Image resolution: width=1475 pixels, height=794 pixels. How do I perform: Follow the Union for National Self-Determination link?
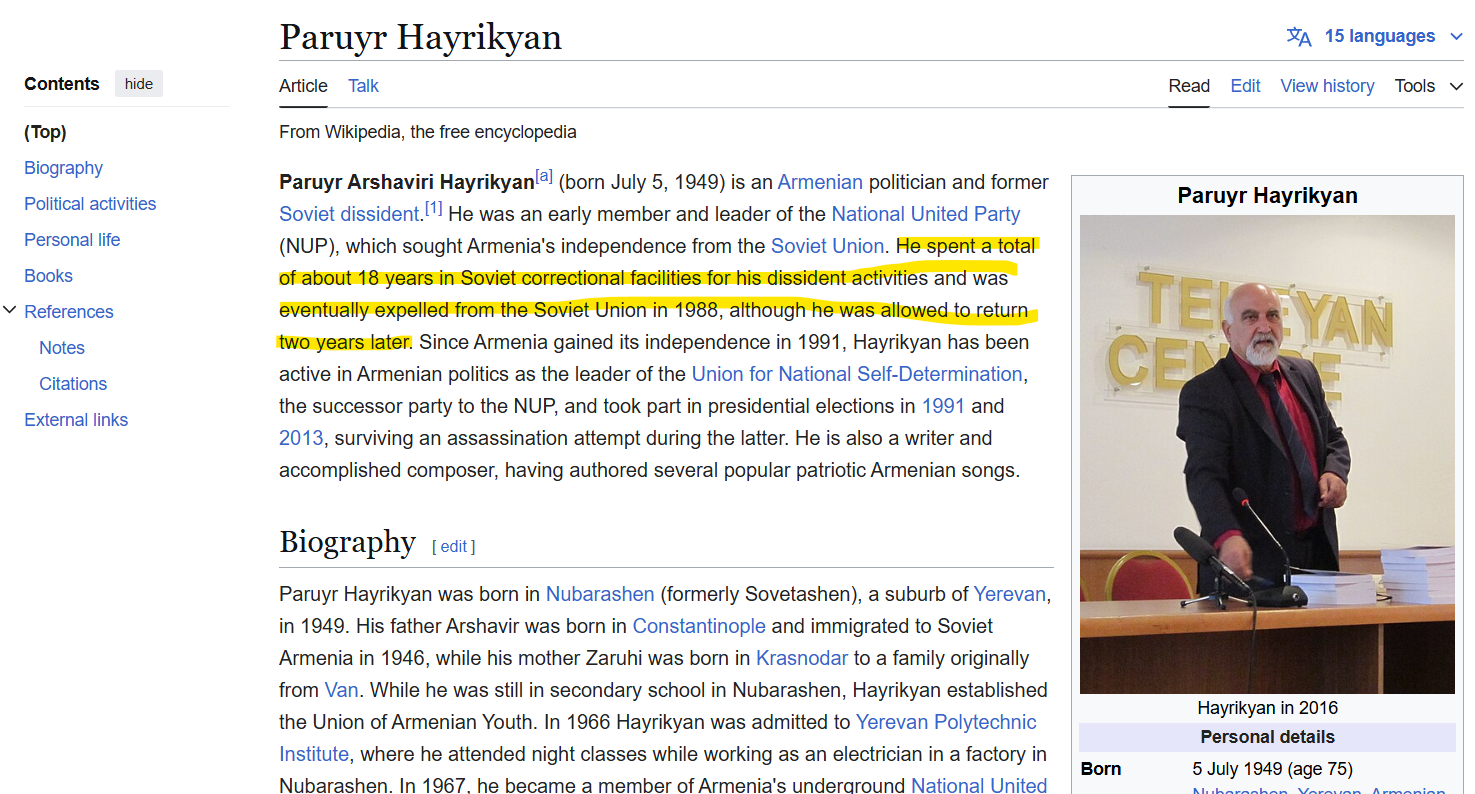coord(856,374)
